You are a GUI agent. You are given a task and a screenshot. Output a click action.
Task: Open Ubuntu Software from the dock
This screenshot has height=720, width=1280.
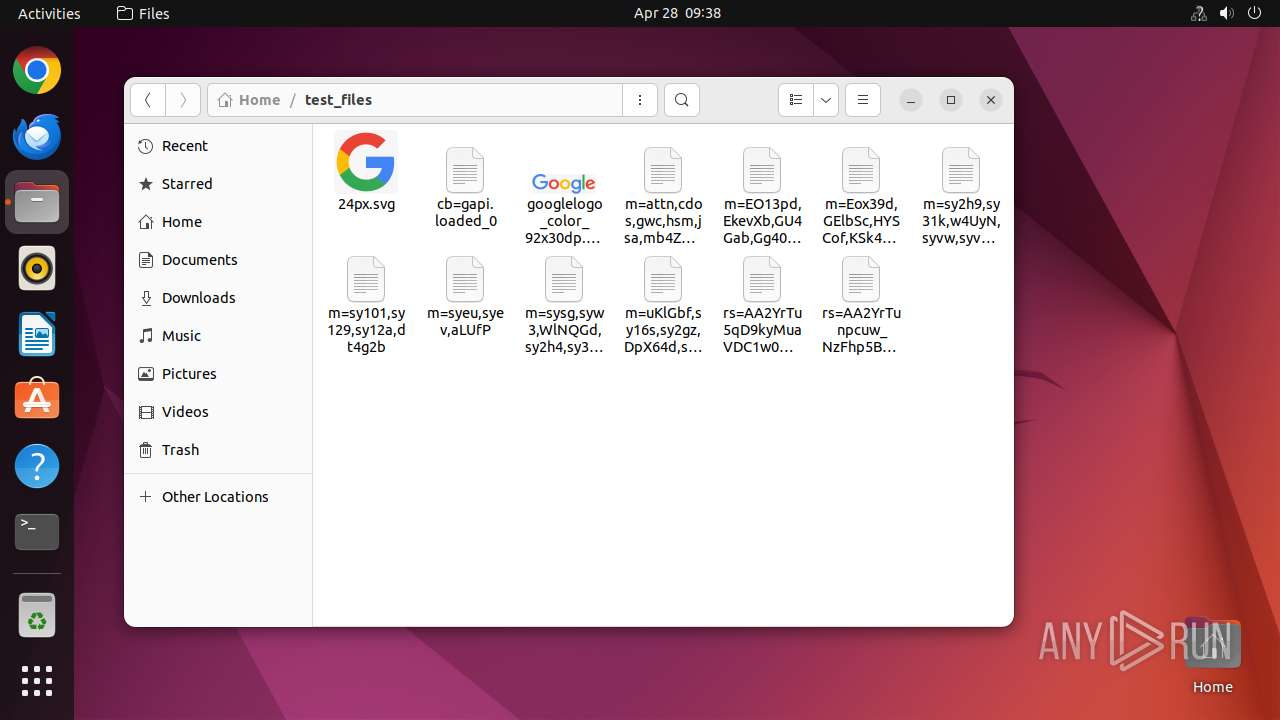coord(37,400)
